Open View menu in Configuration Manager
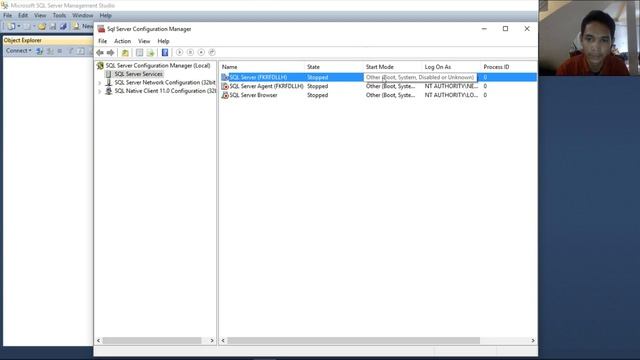The width and height of the screenshot is (640, 360). pyautogui.click(x=144, y=41)
